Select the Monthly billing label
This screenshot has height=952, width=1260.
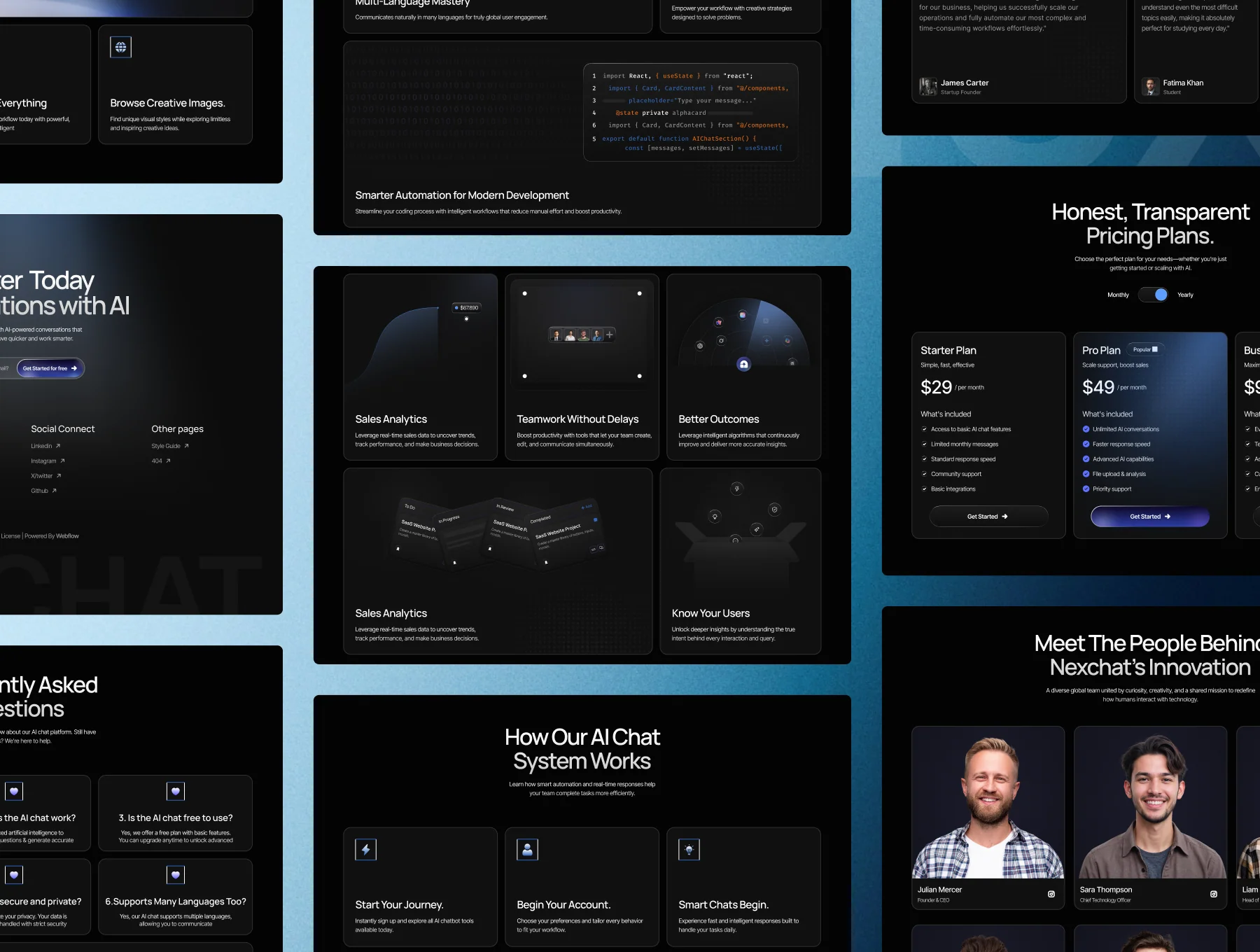(x=1118, y=295)
